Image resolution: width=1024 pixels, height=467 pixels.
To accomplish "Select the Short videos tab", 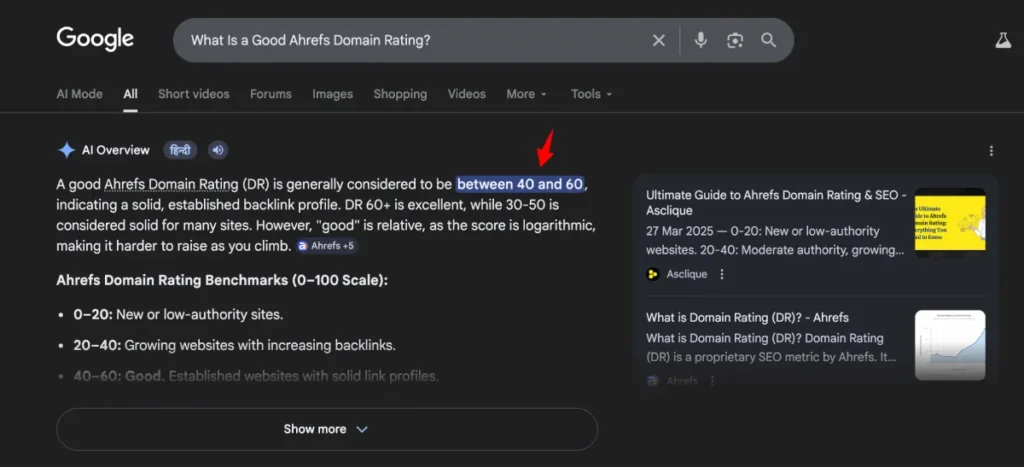I will coord(193,94).
